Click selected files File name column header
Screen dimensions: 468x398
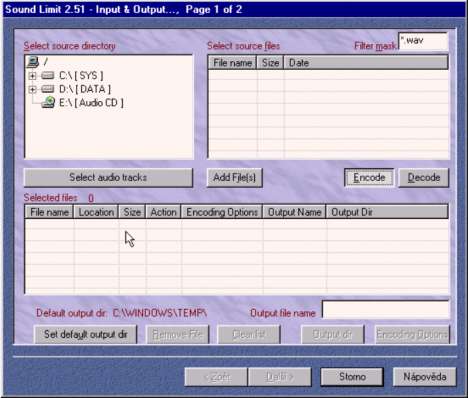tap(49, 212)
